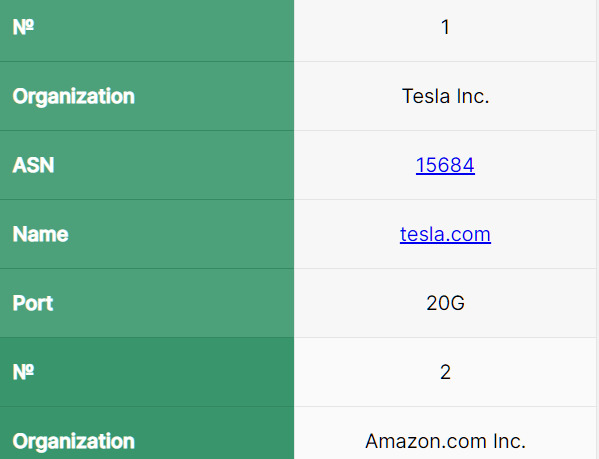The width and height of the screenshot is (599, 459).
Task: Click the Port header cell
Action: [x=147, y=303]
